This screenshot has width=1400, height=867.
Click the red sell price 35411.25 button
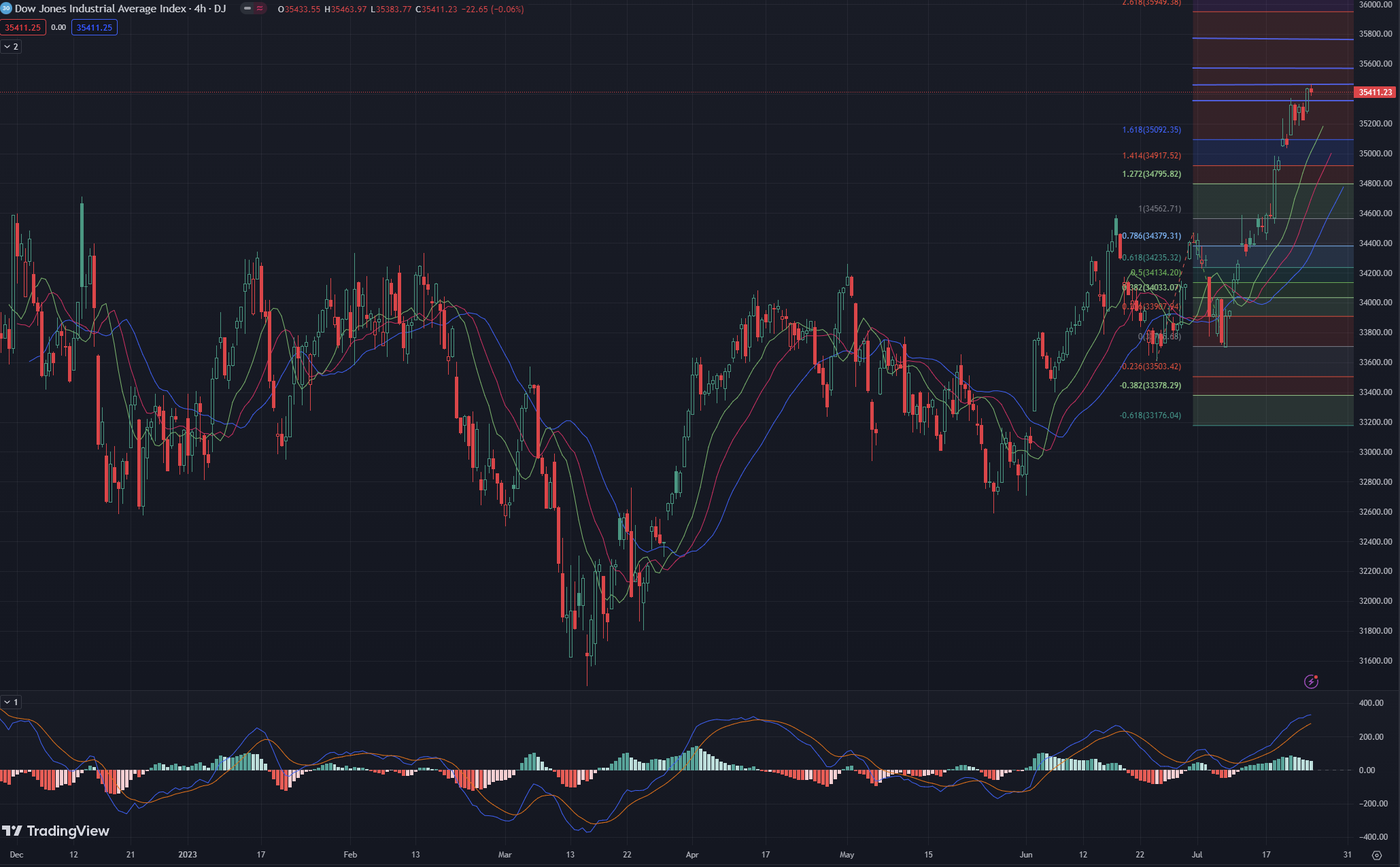23,28
